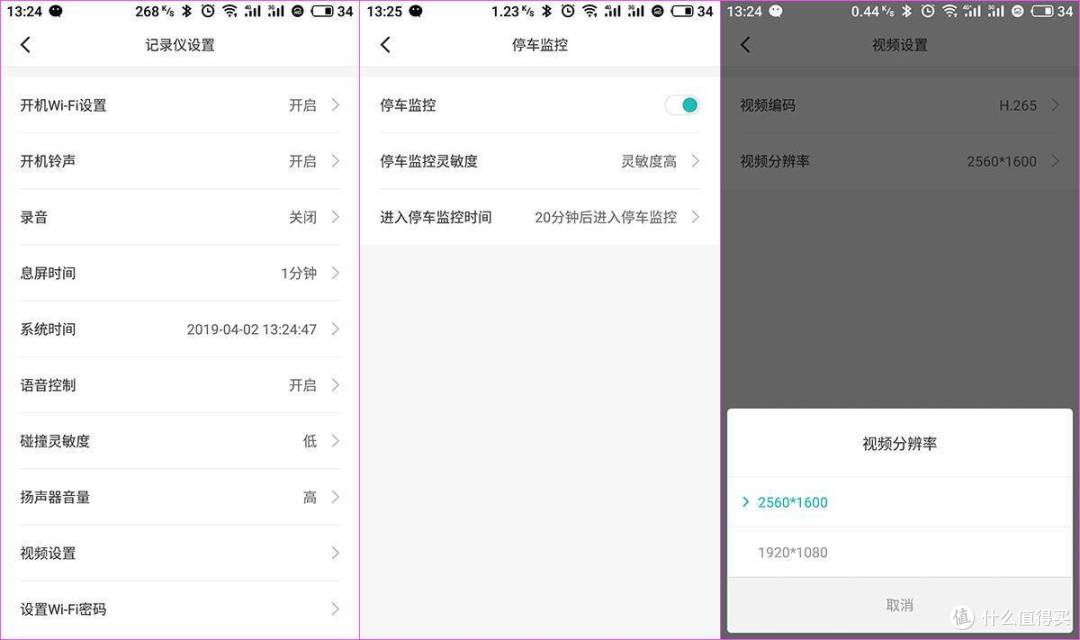Tap 开启 value in 语音控制 row
Viewport: 1080px width, 640px height.
pos(302,385)
